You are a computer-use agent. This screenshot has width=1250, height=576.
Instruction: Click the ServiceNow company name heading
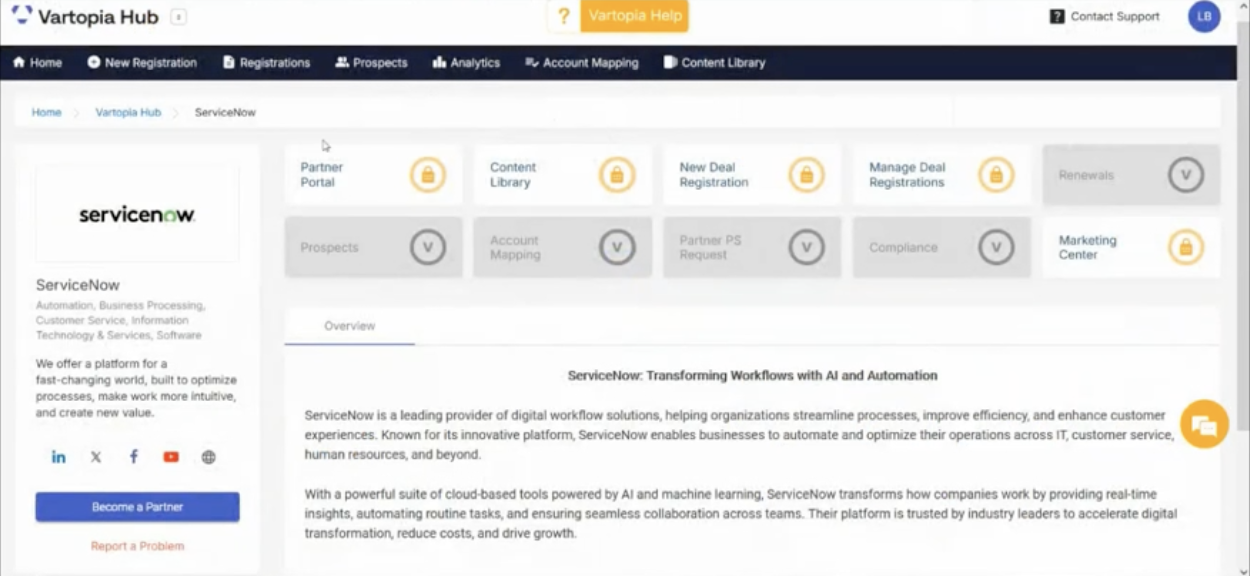click(78, 285)
